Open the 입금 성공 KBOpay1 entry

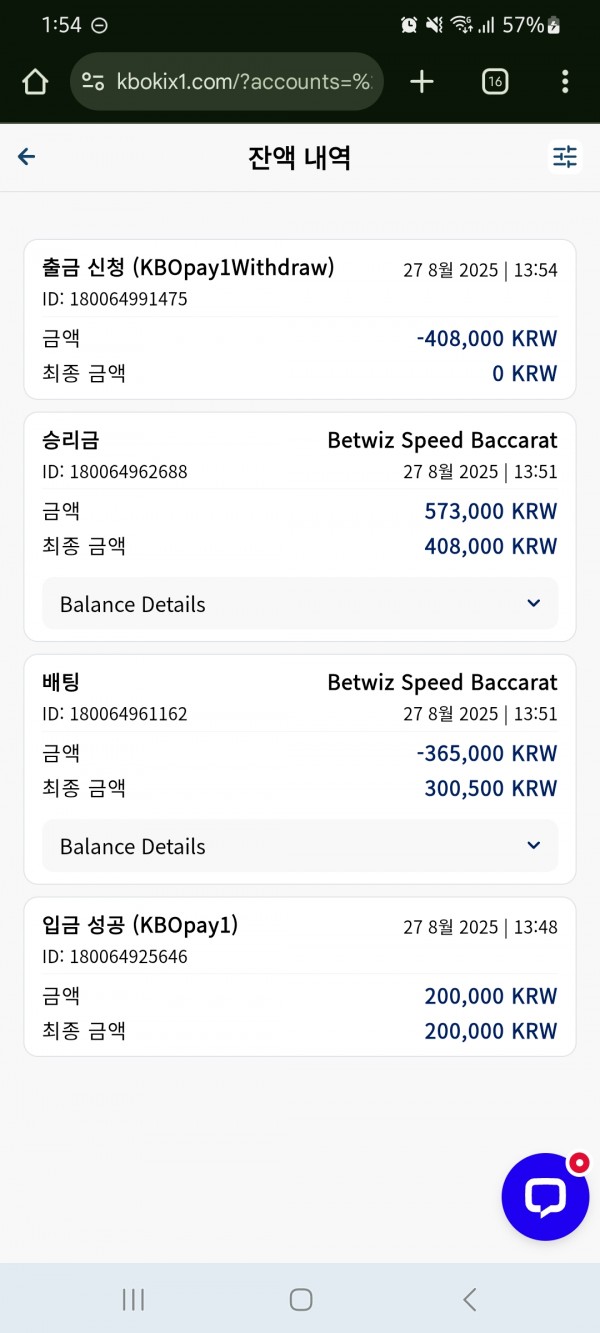point(300,977)
